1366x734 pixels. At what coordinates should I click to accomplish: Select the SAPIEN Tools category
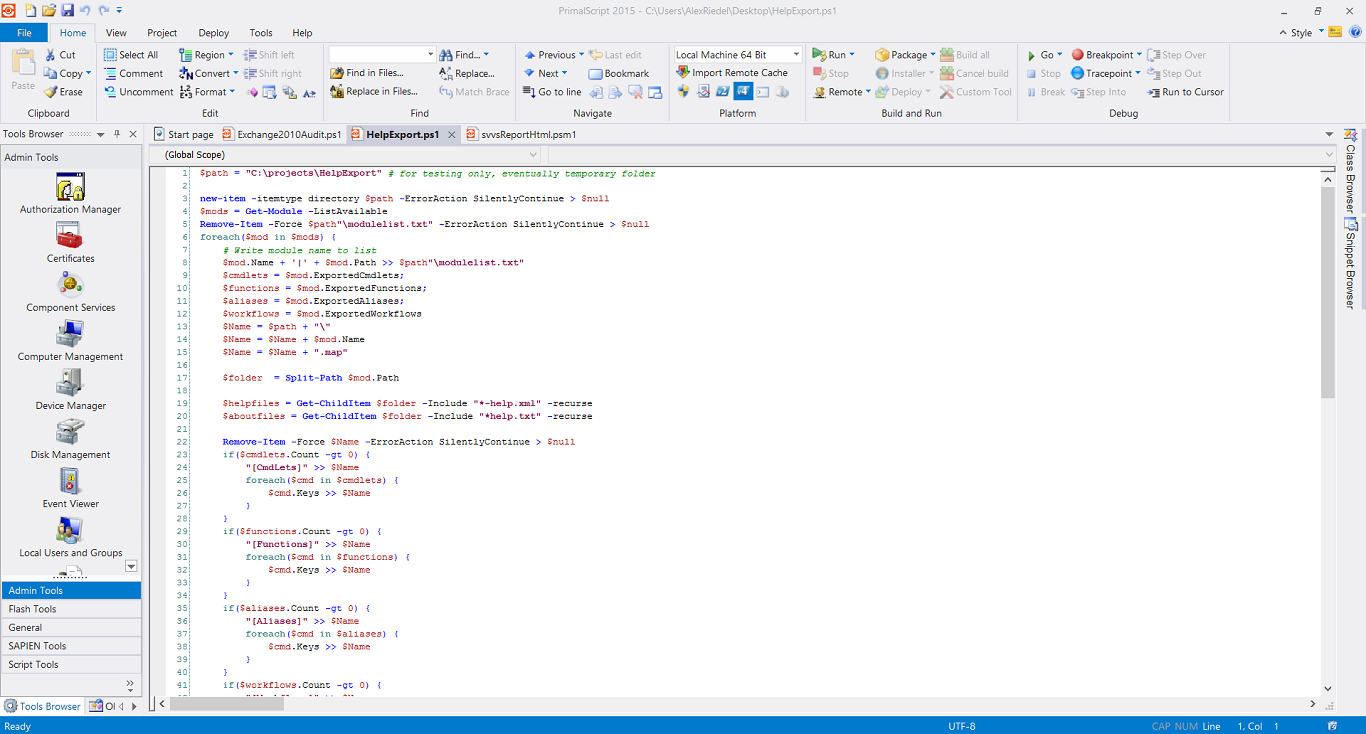71,646
